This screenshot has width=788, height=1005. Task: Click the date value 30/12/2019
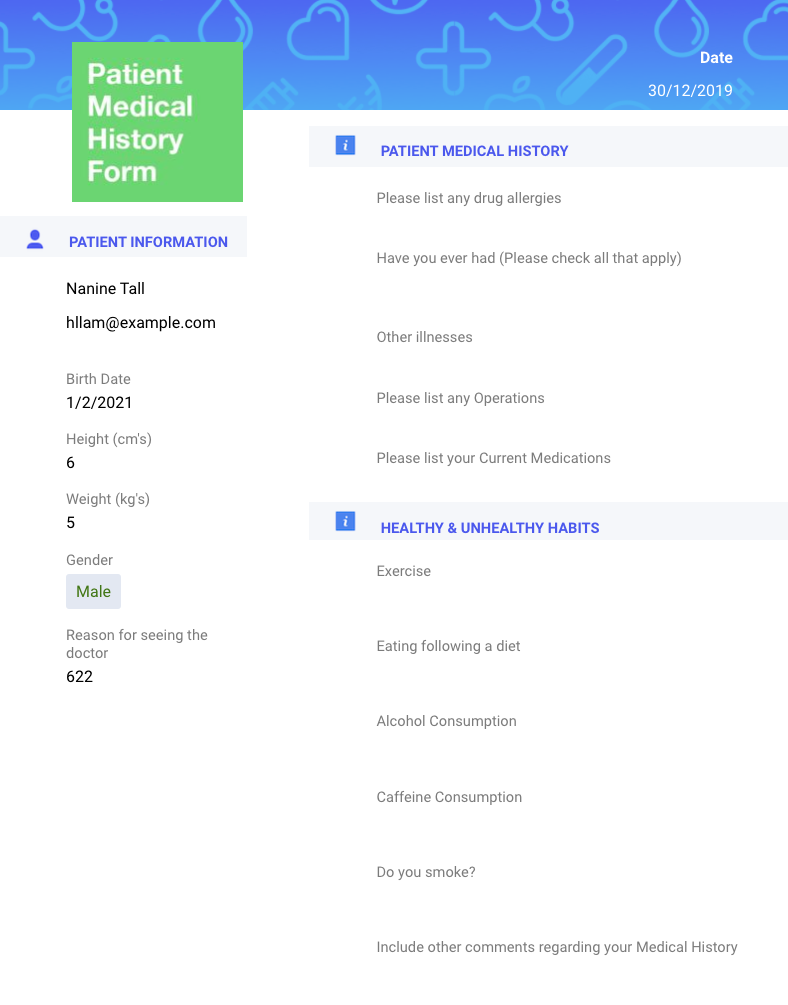tap(690, 90)
